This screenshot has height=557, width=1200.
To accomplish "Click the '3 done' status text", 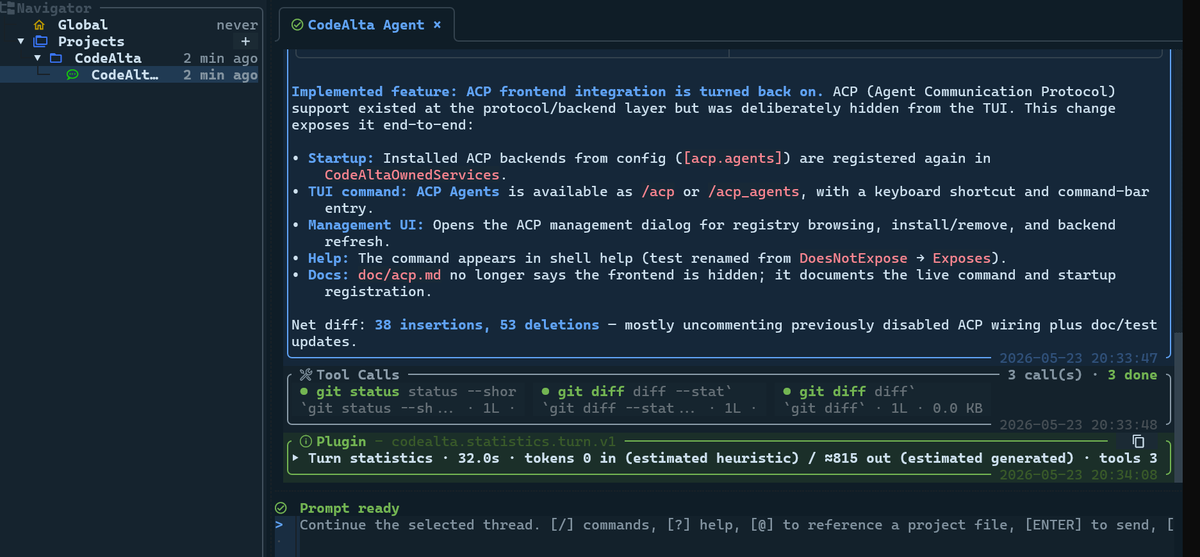I will 1132,375.
